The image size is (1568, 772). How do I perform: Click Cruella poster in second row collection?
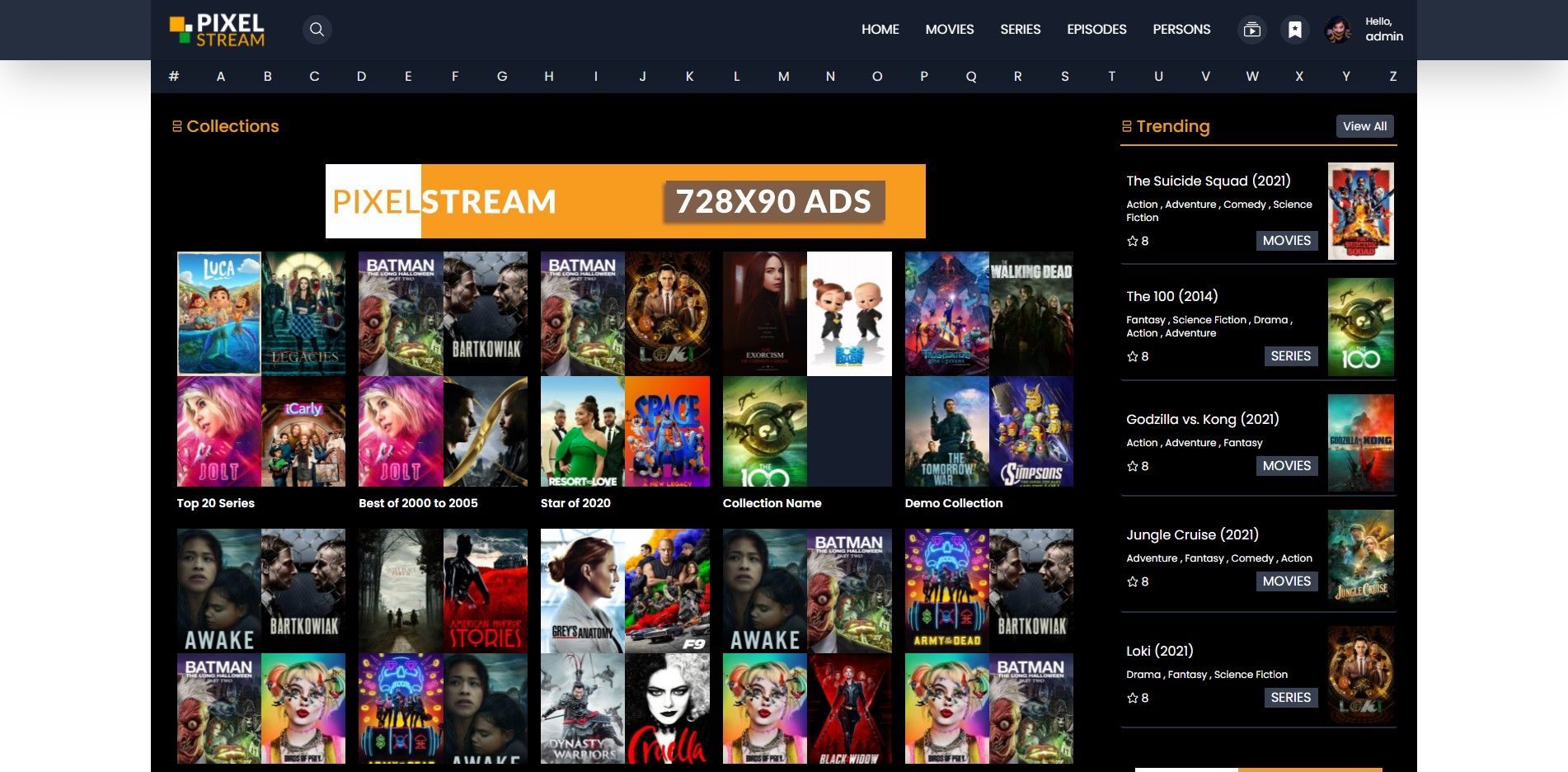tap(667, 708)
